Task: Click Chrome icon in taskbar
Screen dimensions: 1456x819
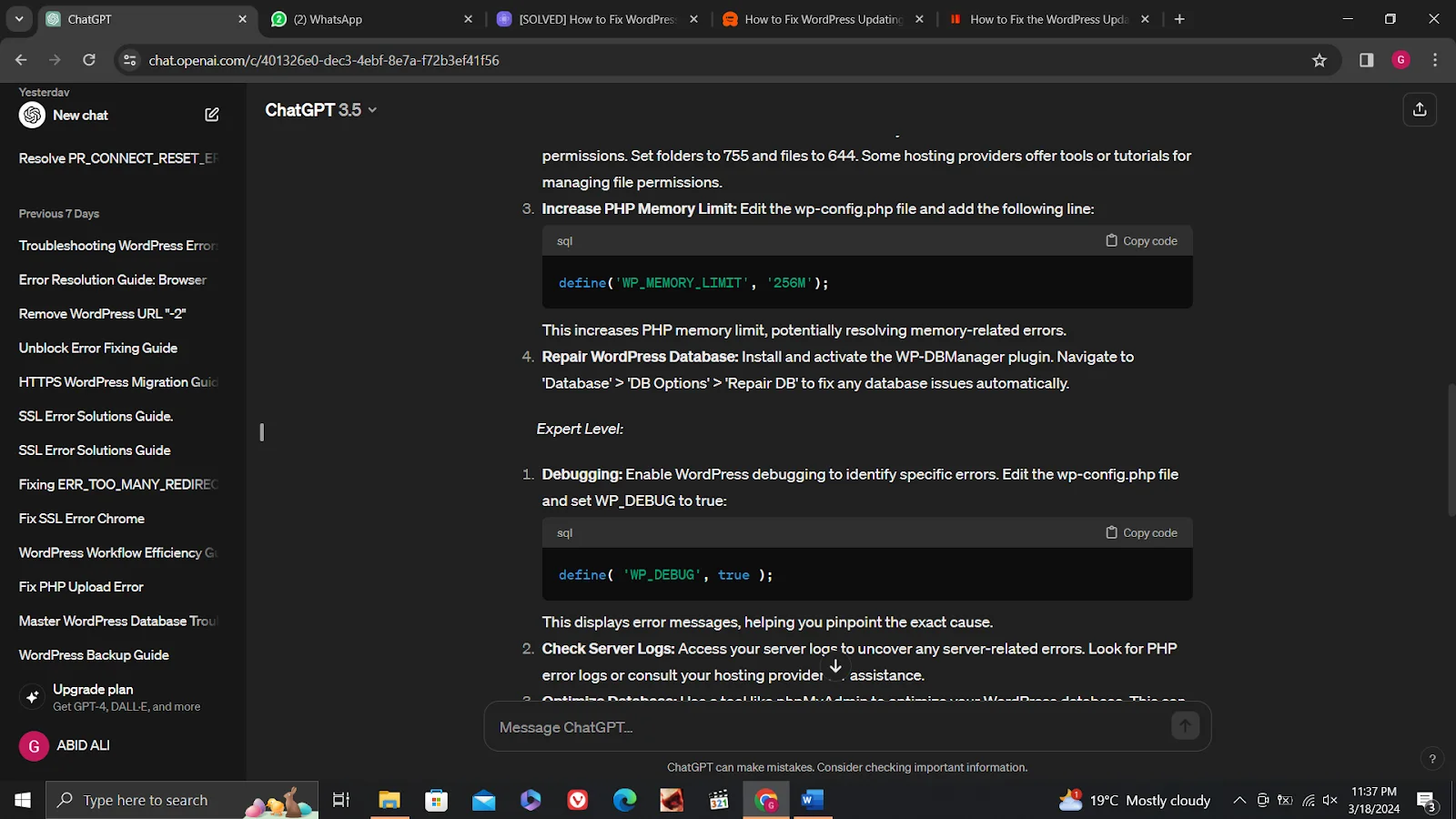Action: [766, 800]
